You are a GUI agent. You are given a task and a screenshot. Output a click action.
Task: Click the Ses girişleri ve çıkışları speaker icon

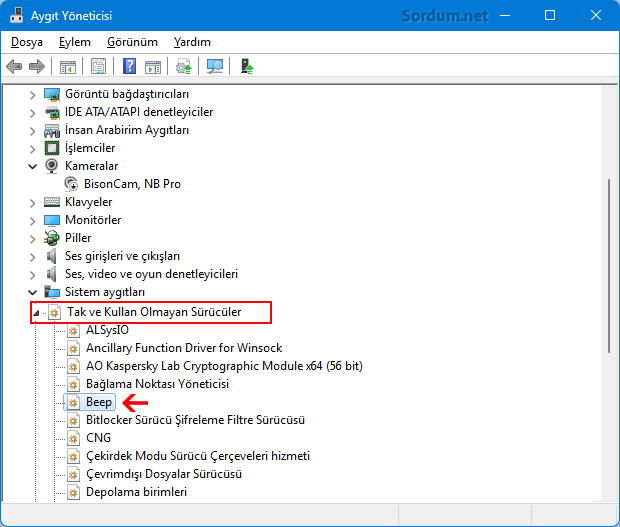click(x=51, y=256)
